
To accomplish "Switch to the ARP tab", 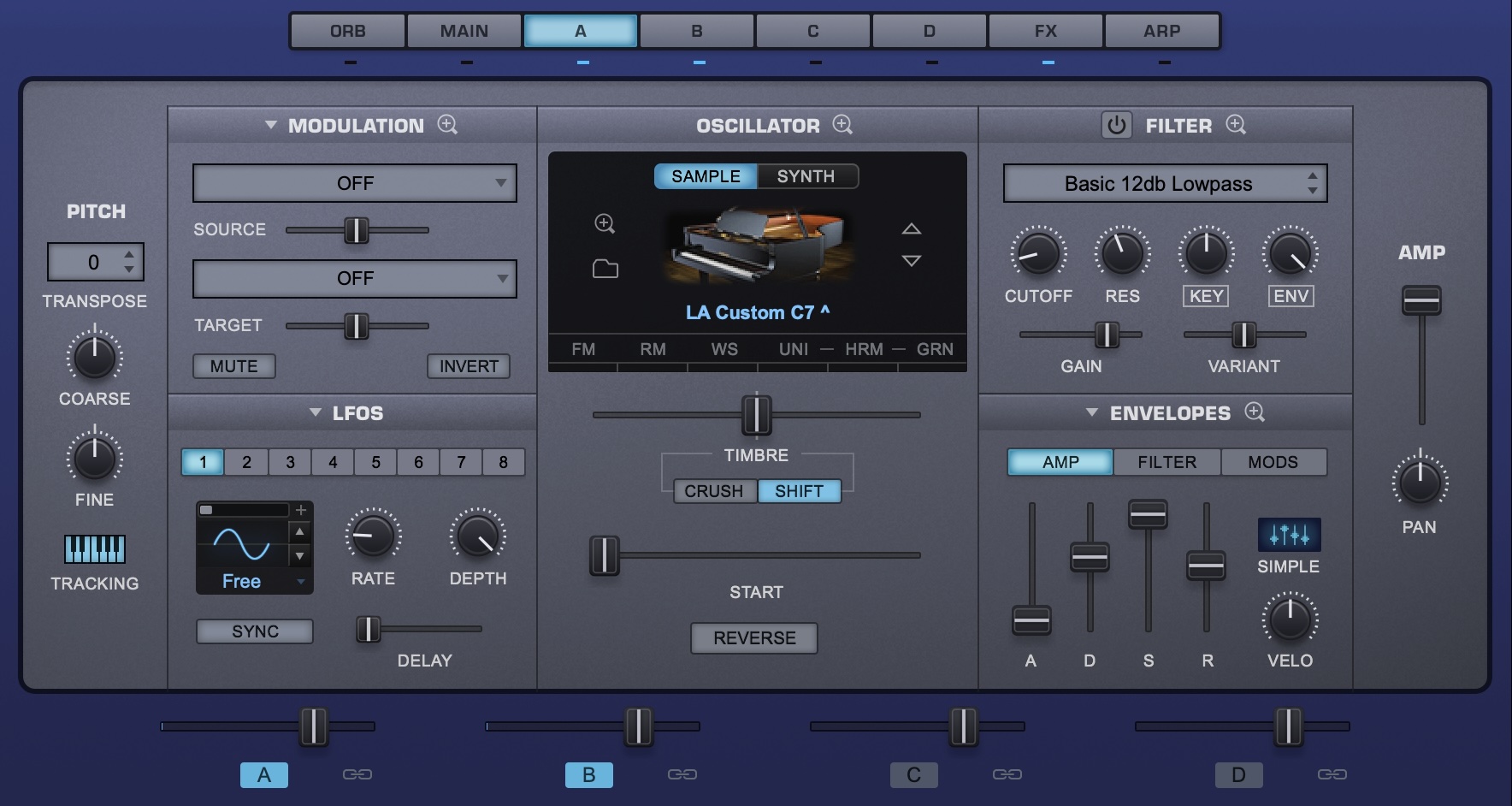I will 1162,31.
